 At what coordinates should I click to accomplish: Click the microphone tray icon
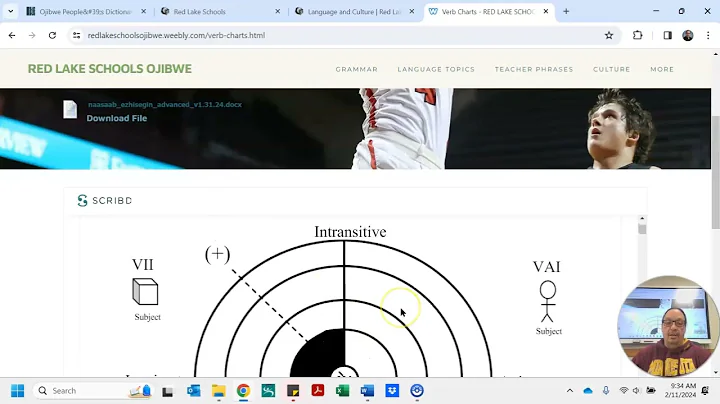pos(606,391)
